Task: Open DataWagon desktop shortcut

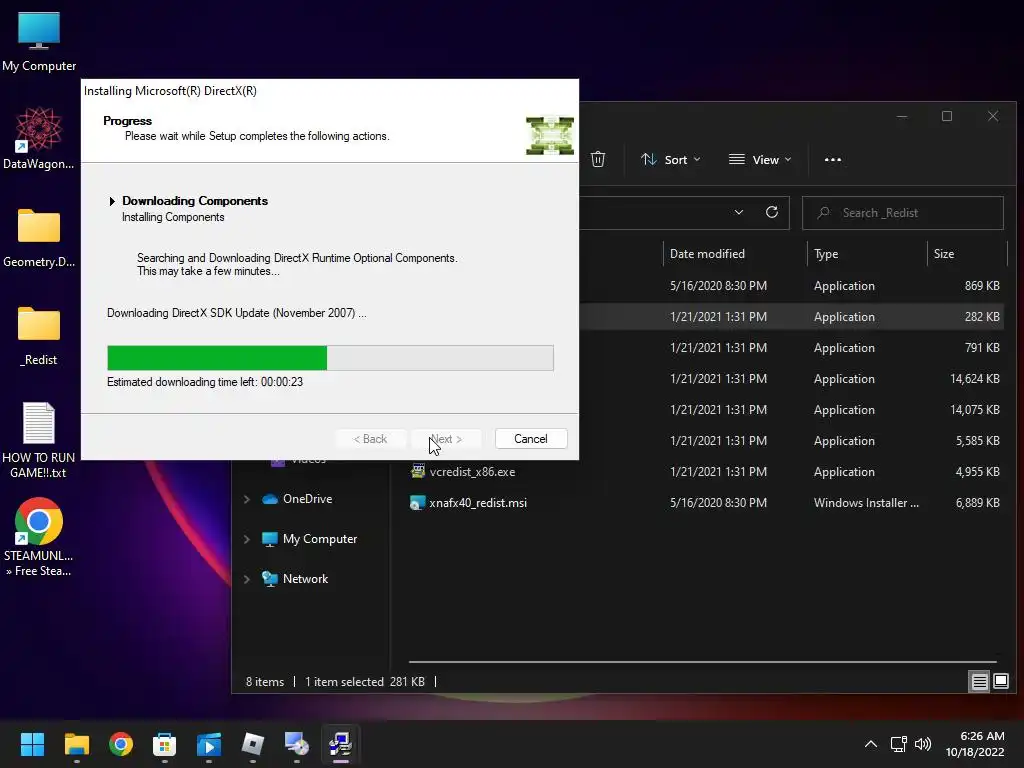Action: point(39,138)
